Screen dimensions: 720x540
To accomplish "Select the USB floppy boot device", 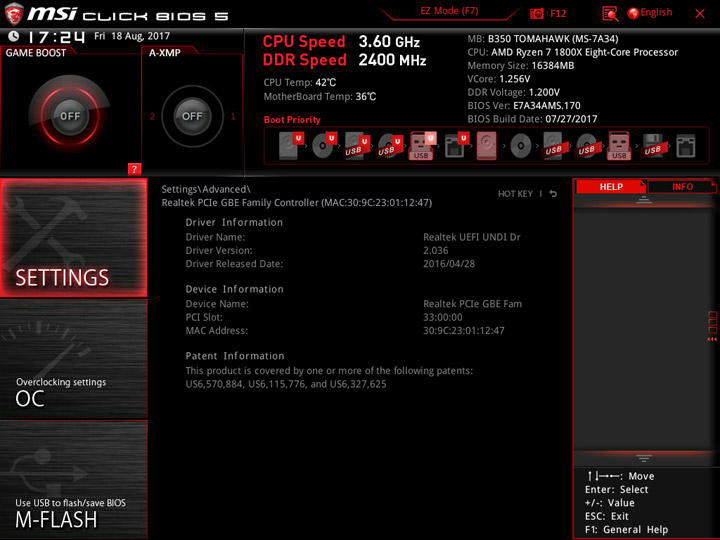I will [653, 146].
